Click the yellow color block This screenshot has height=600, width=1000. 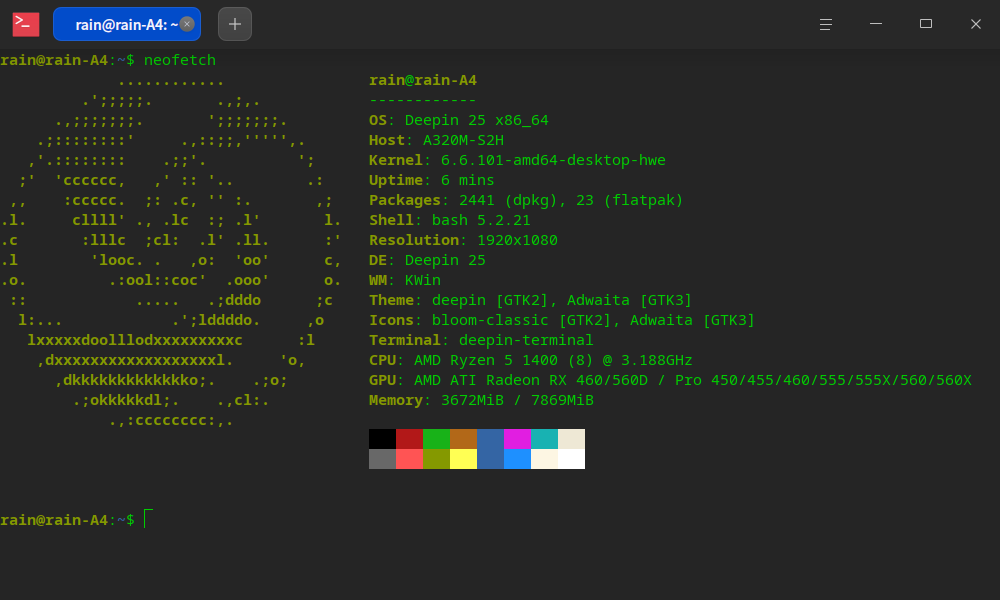point(464,459)
